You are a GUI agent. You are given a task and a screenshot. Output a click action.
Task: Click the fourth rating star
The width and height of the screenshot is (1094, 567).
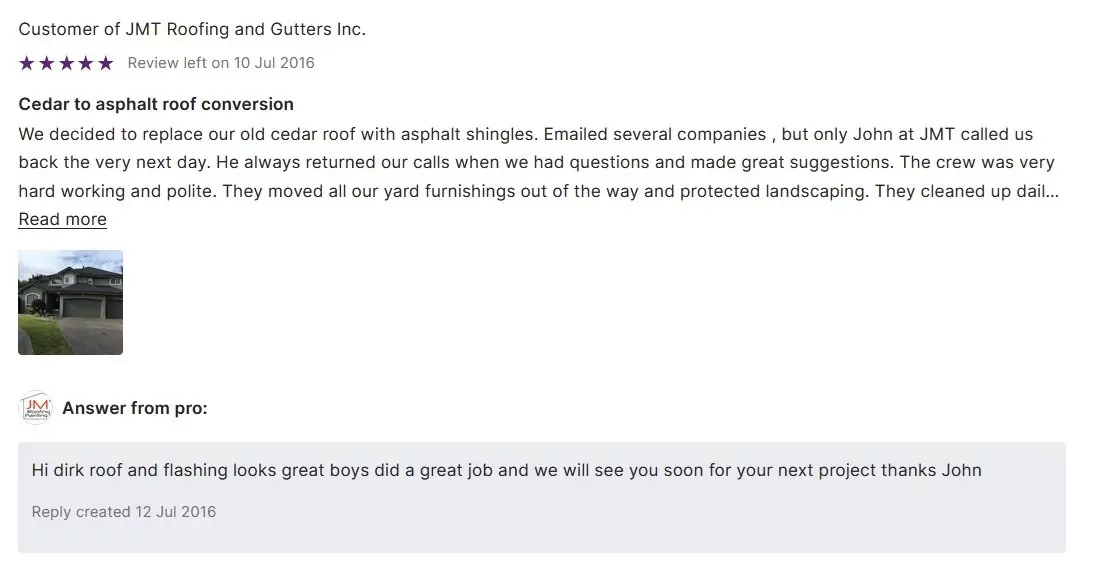(86, 63)
